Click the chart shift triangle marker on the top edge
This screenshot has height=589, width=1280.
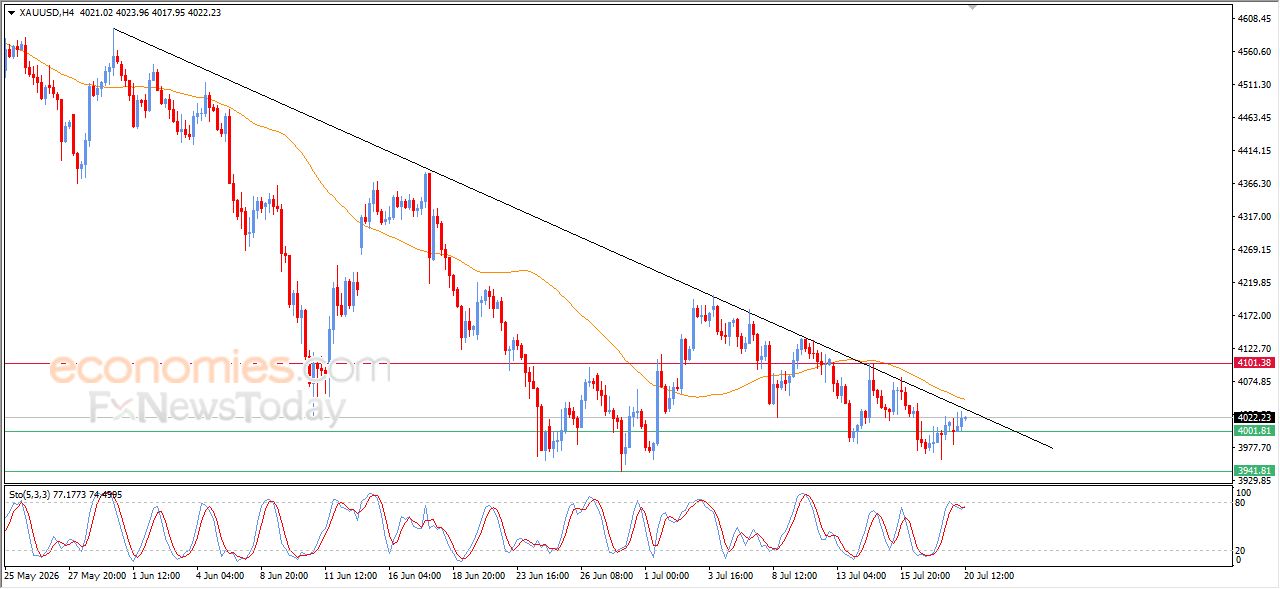[x=972, y=7]
